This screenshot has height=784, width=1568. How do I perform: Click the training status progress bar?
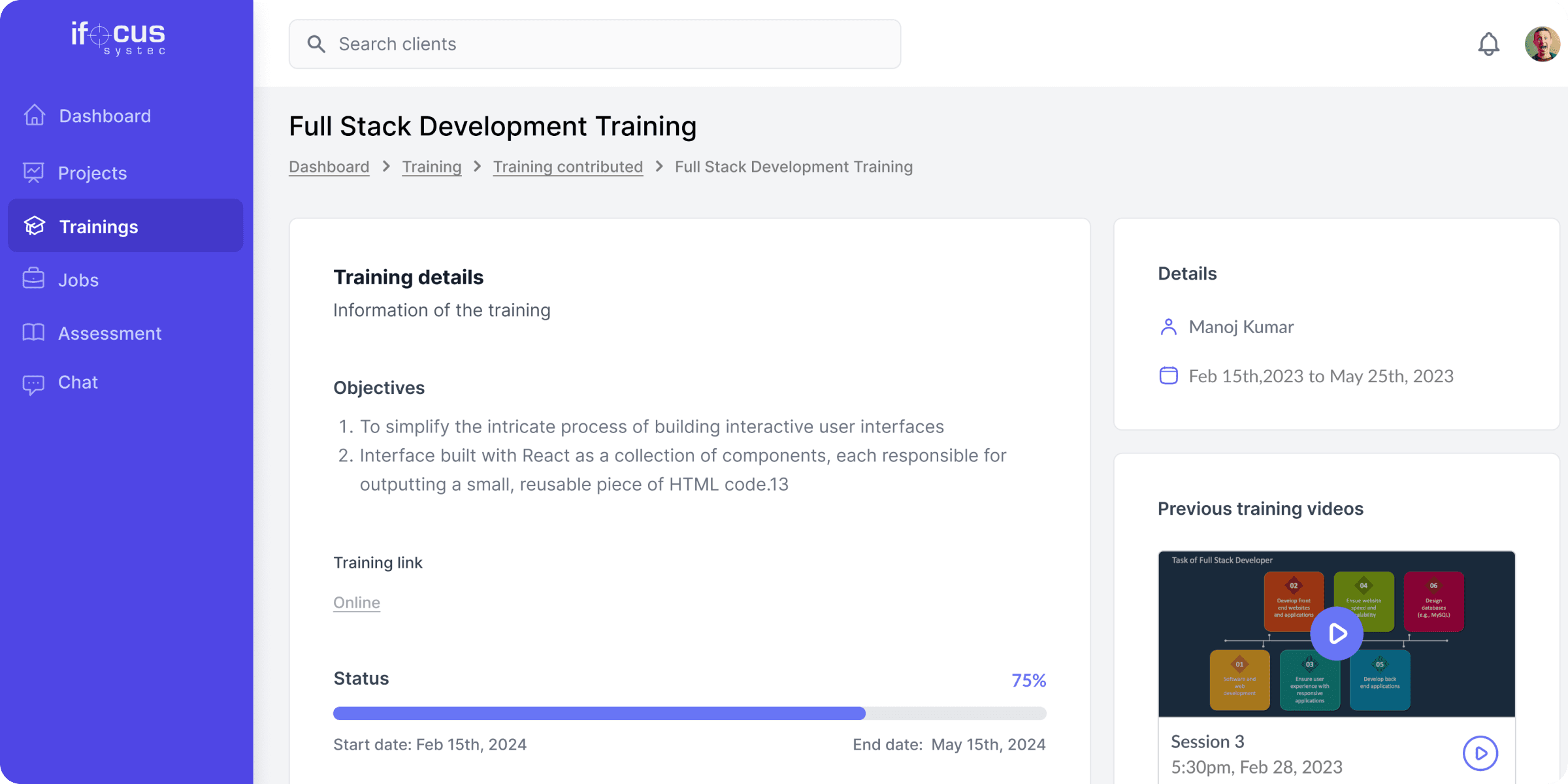click(x=690, y=713)
